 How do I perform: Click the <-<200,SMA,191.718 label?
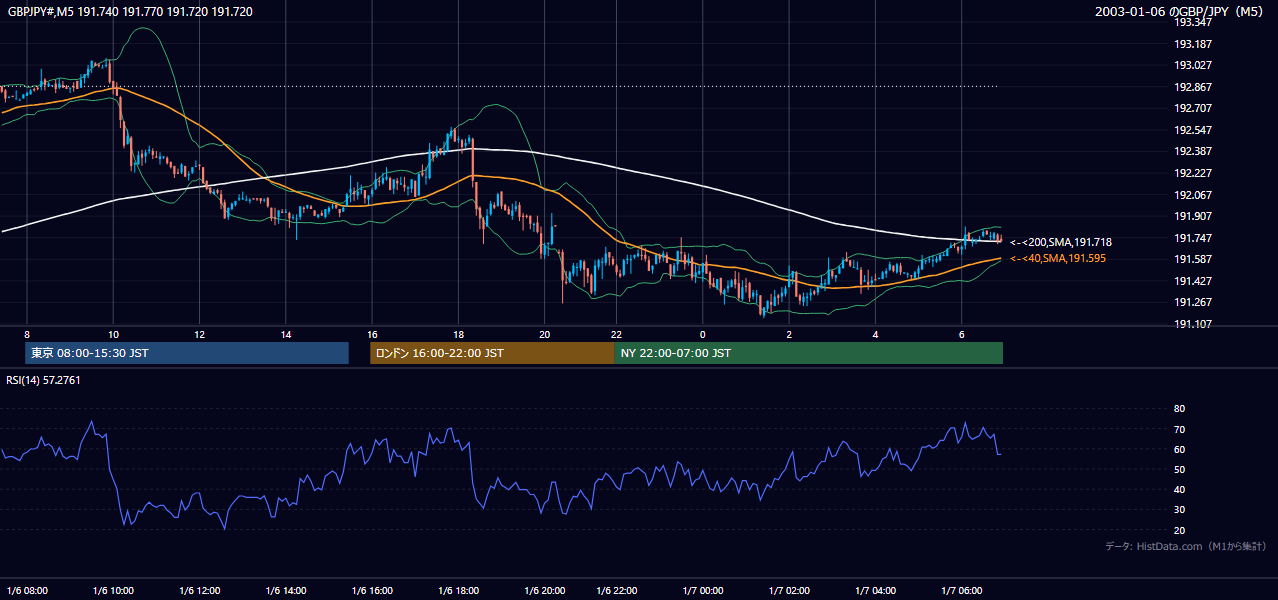click(x=1061, y=242)
